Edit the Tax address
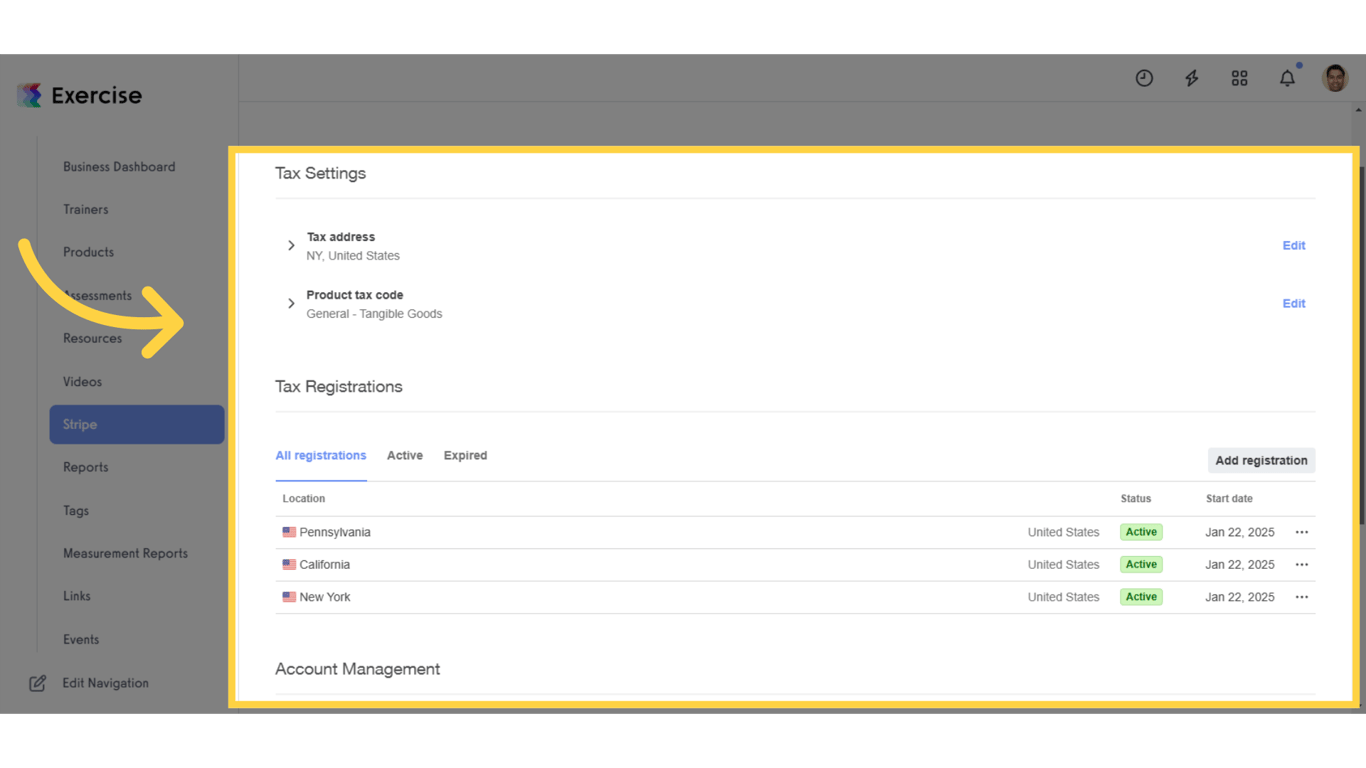 [1294, 245]
